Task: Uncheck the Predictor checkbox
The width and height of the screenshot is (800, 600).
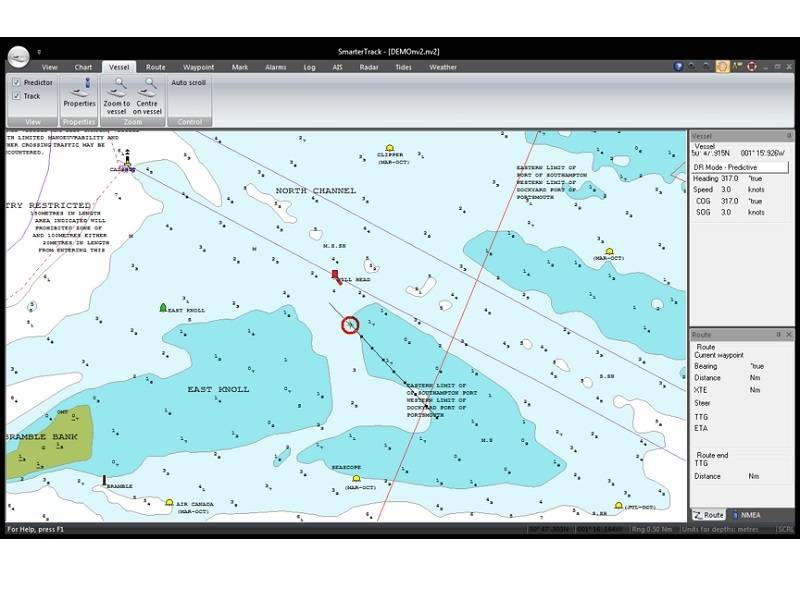Action: click(x=17, y=83)
